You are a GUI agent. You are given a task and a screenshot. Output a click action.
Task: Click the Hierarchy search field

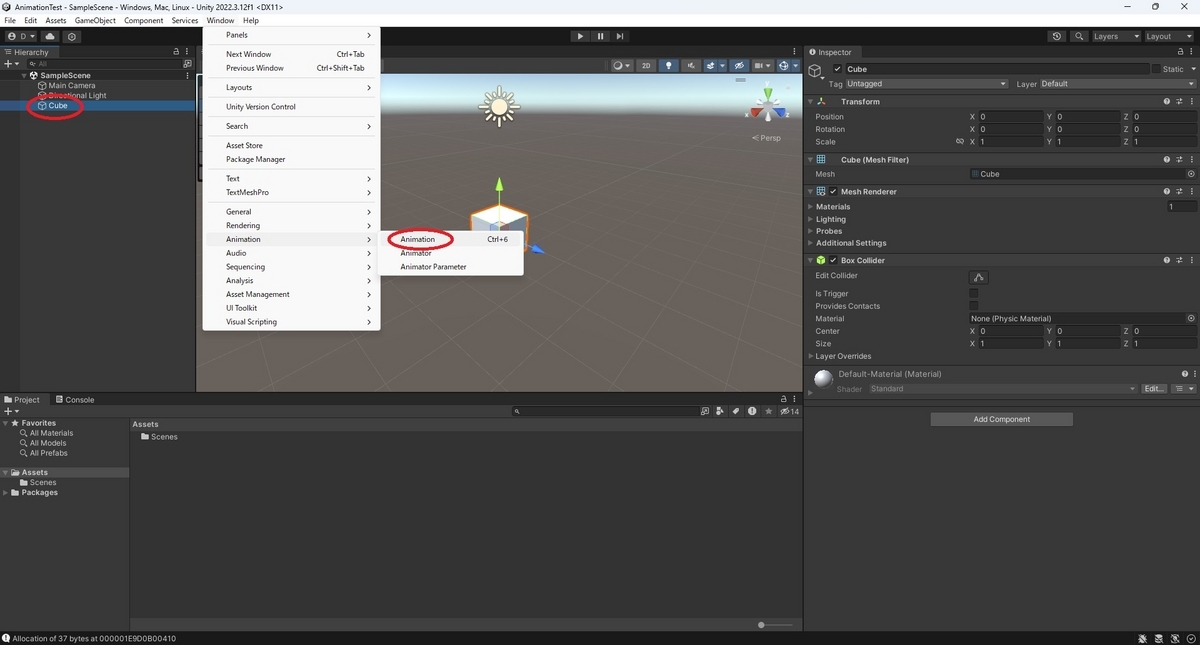pyautogui.click(x=105, y=63)
